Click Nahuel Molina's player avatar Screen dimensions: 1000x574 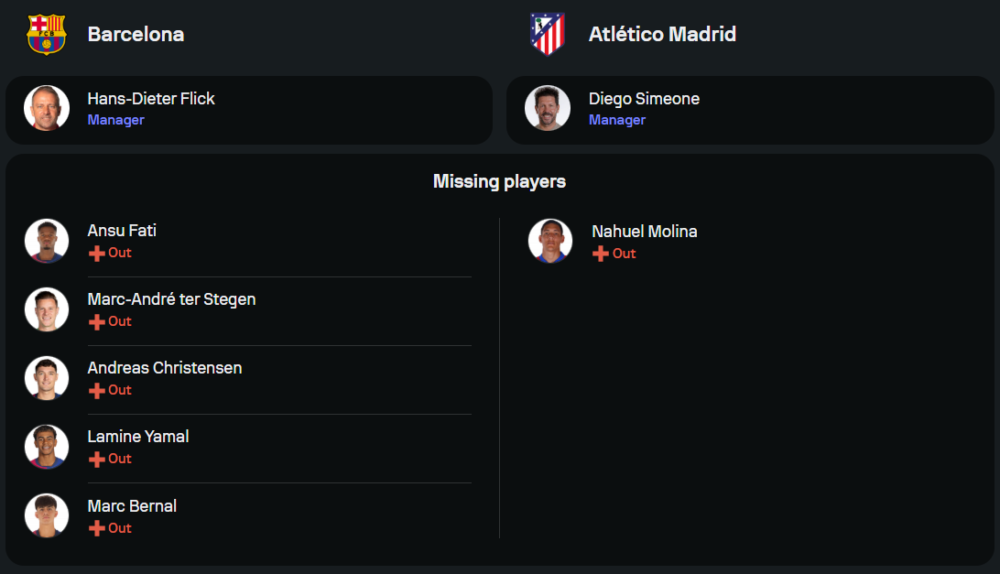click(551, 241)
